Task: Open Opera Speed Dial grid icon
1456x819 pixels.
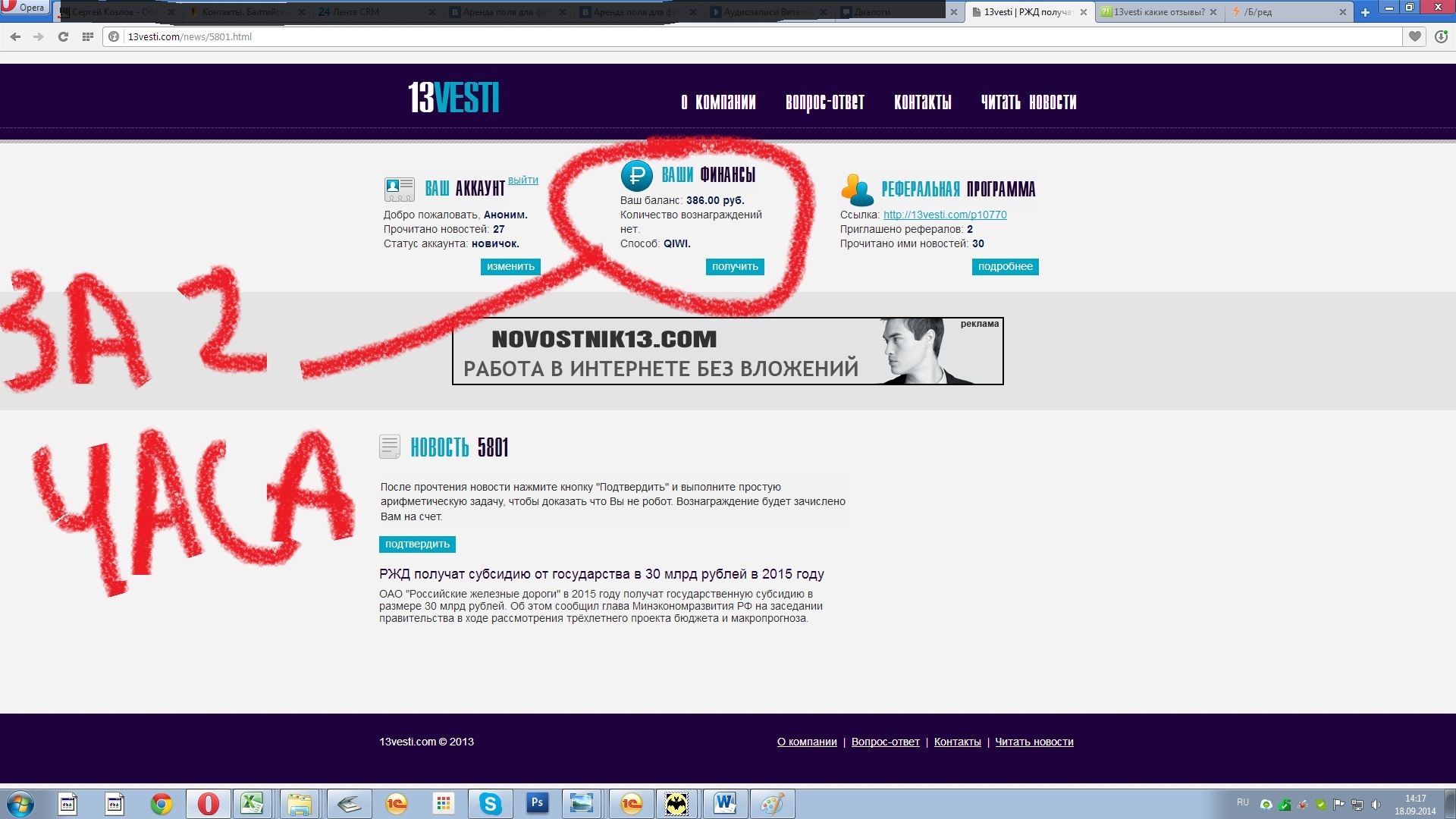Action: click(88, 36)
